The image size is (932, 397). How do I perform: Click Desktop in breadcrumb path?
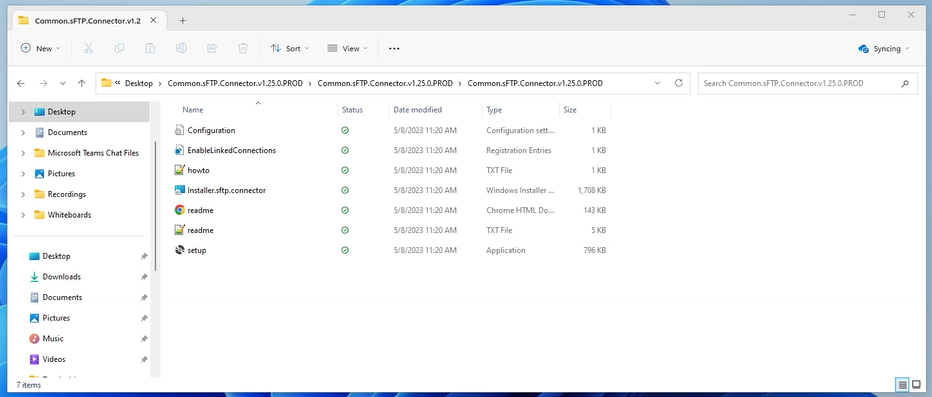(x=138, y=83)
